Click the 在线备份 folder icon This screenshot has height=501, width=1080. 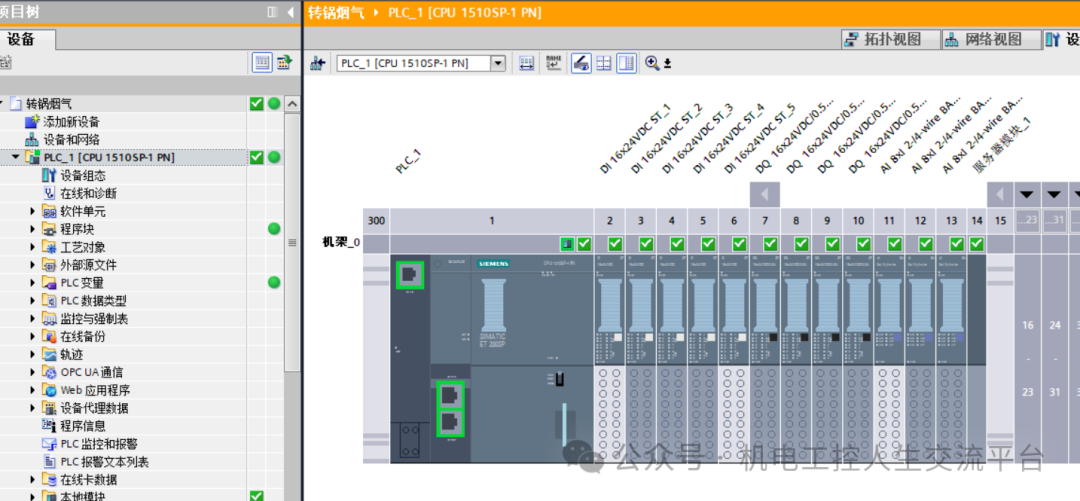pyautogui.click(x=50, y=337)
